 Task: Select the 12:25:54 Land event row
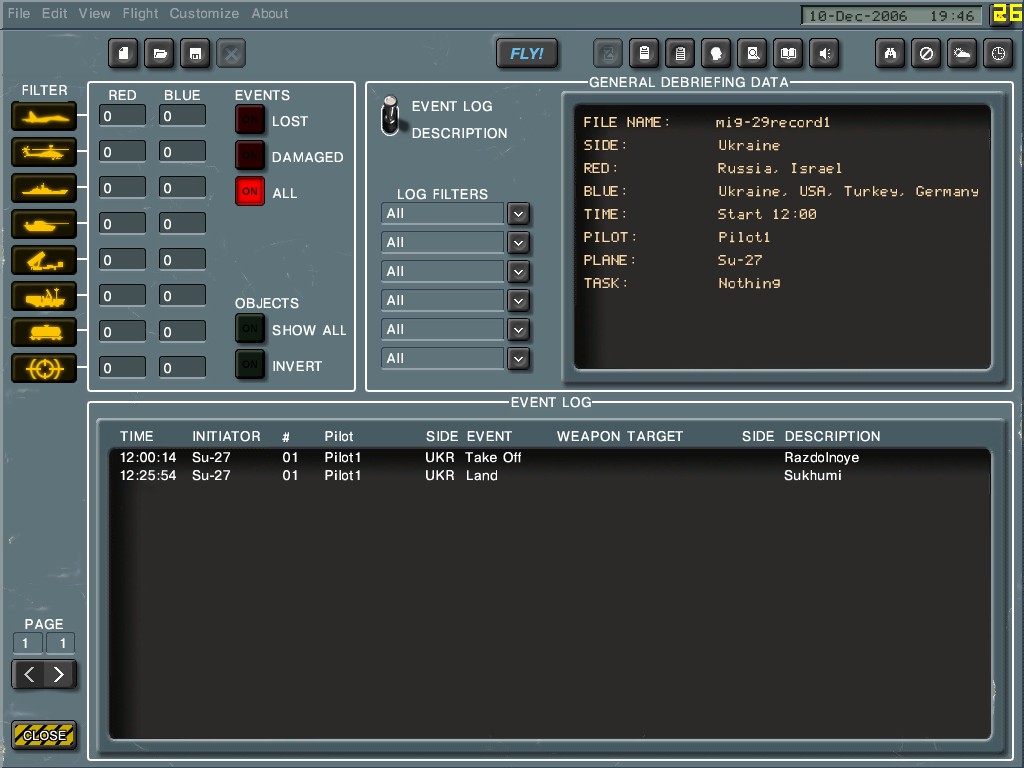point(550,475)
